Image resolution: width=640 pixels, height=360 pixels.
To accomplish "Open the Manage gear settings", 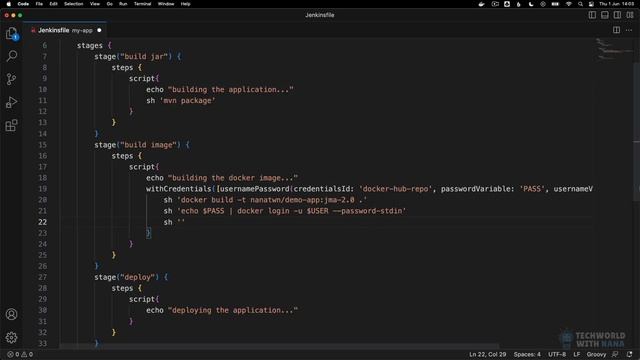I will point(11,337).
